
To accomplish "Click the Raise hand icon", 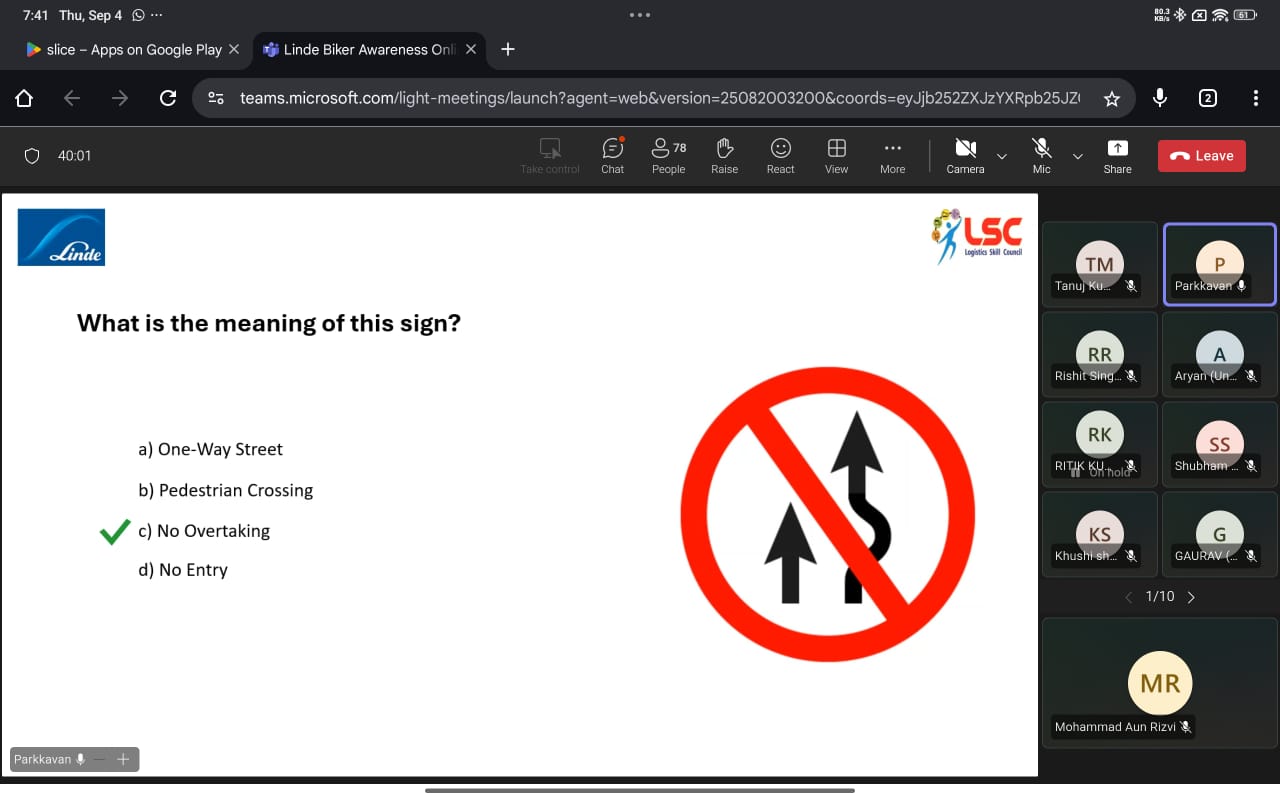I will click(724, 150).
